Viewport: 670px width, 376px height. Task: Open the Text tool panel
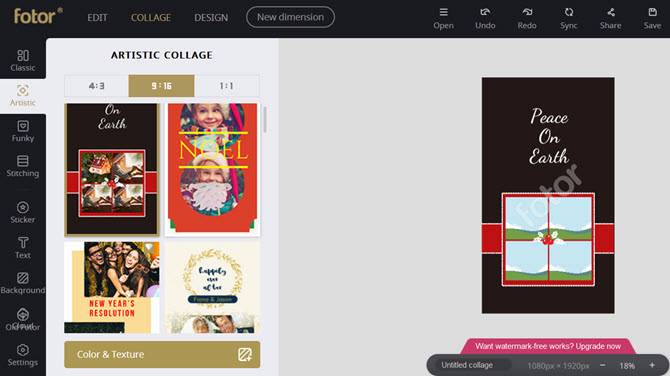click(23, 248)
